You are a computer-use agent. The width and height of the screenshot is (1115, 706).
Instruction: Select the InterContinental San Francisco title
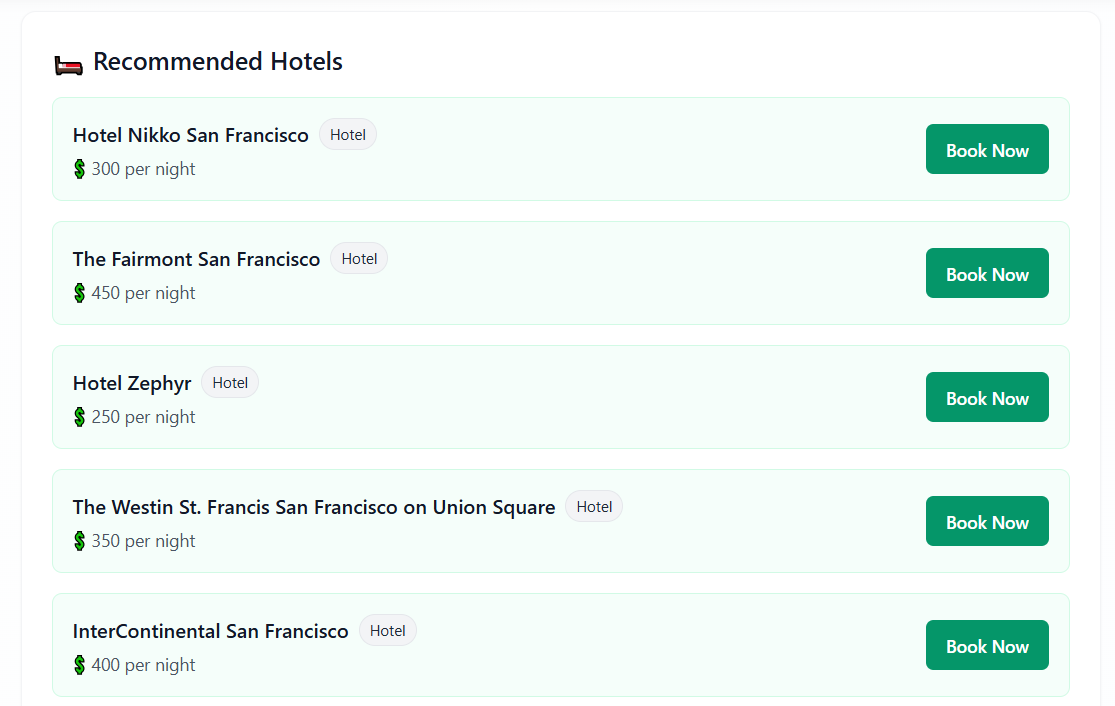210,631
